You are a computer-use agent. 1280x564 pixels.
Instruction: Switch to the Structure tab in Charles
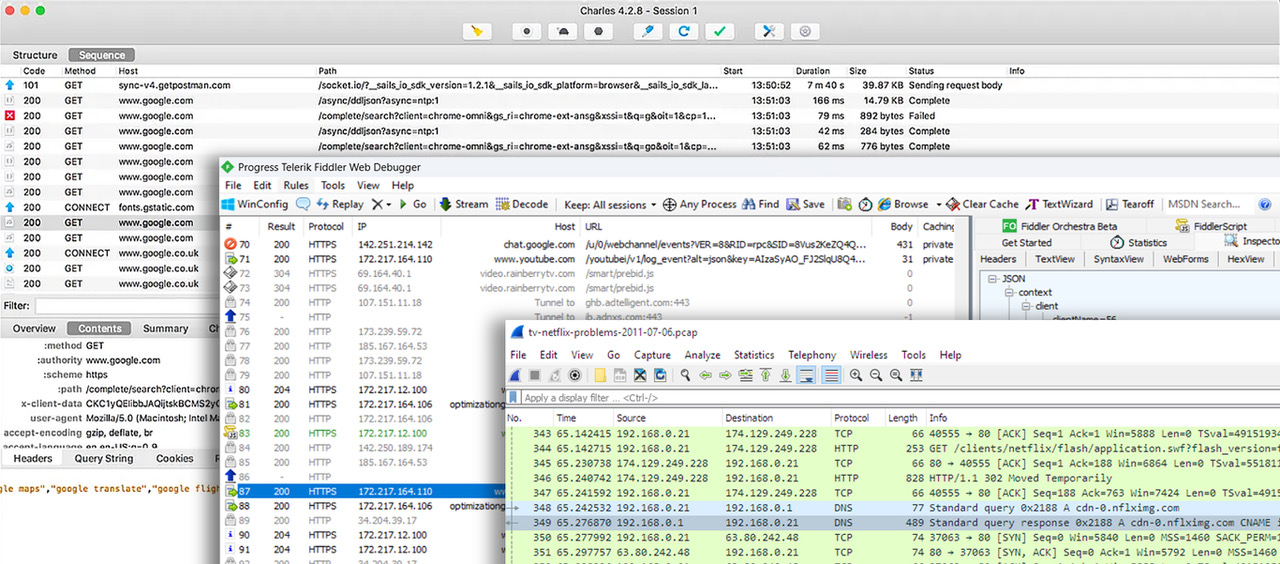click(x=35, y=55)
